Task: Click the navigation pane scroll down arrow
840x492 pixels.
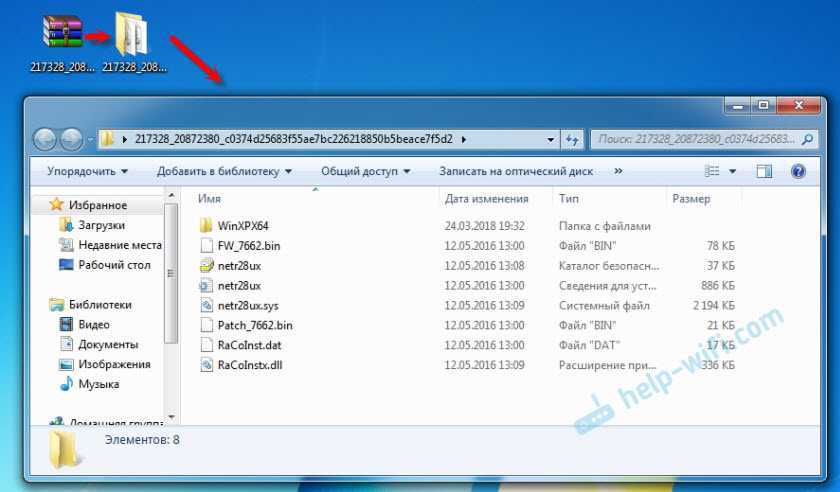Action: pos(171,416)
